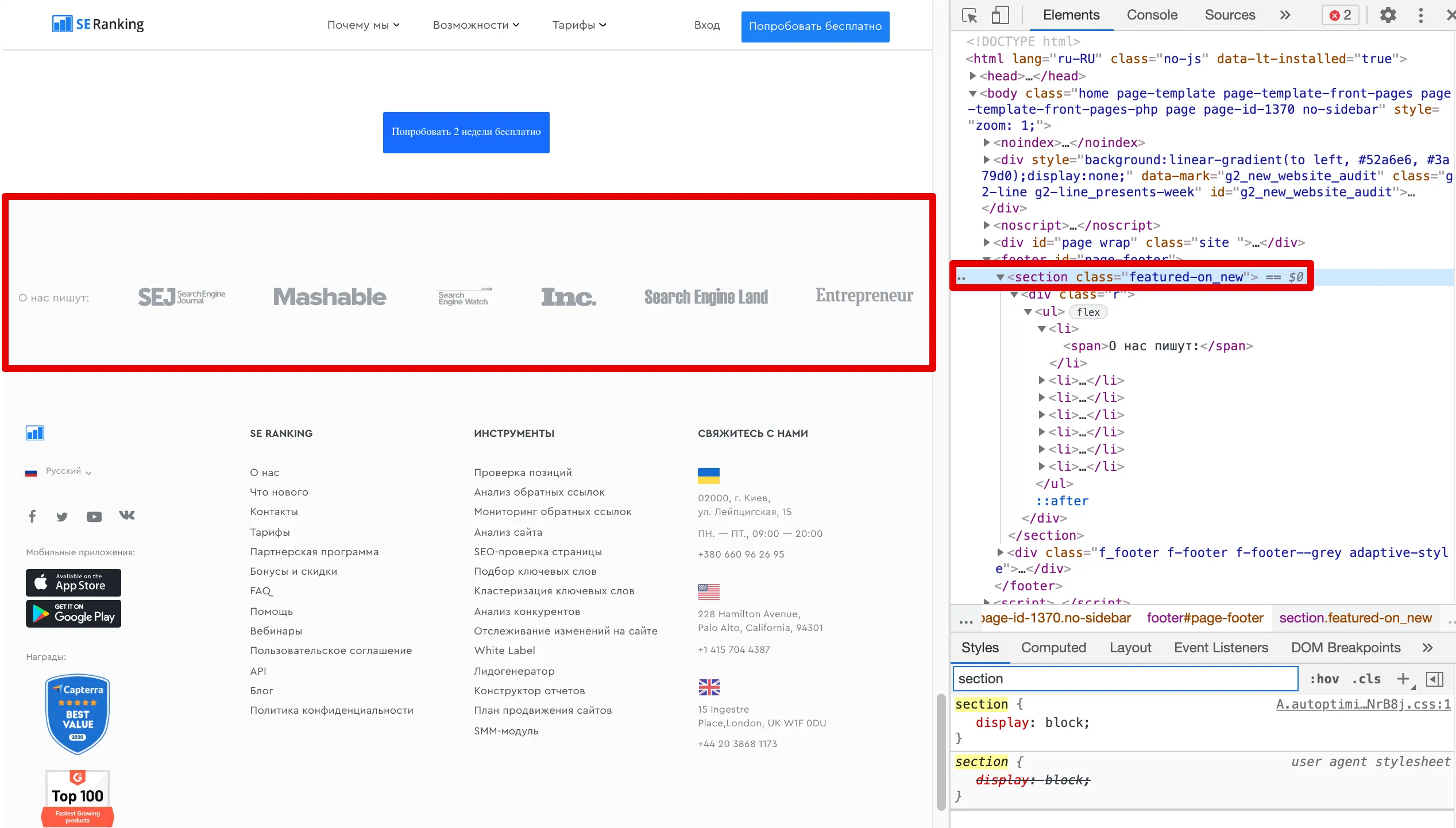
Task: Open the DevTools three-dot menu
Action: pyautogui.click(x=1421, y=16)
